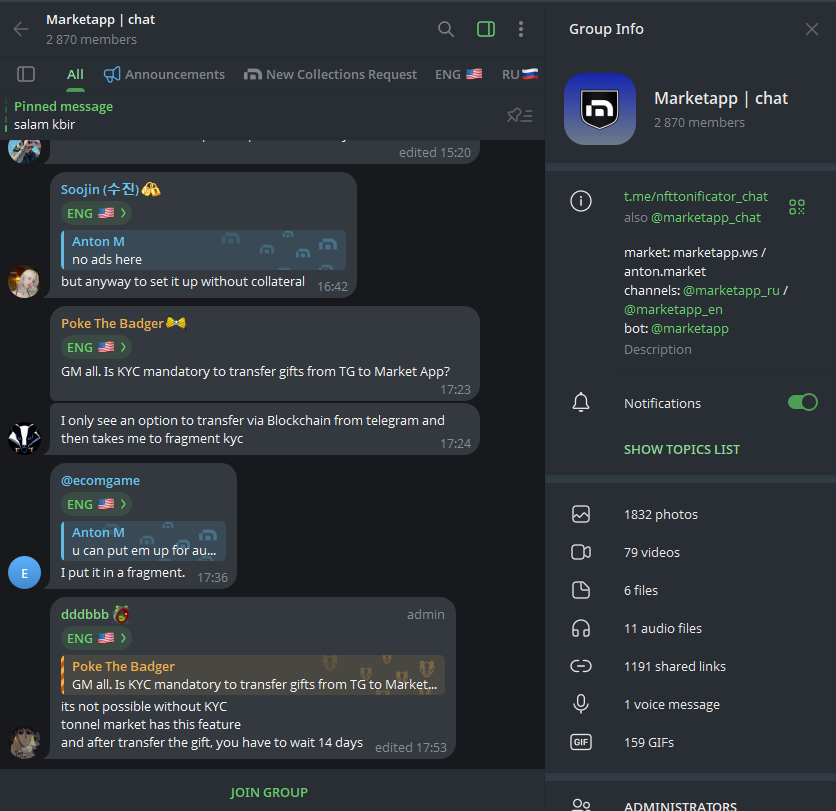Open the Marketapp group avatar image
The height and width of the screenshot is (811, 836).
(600, 109)
